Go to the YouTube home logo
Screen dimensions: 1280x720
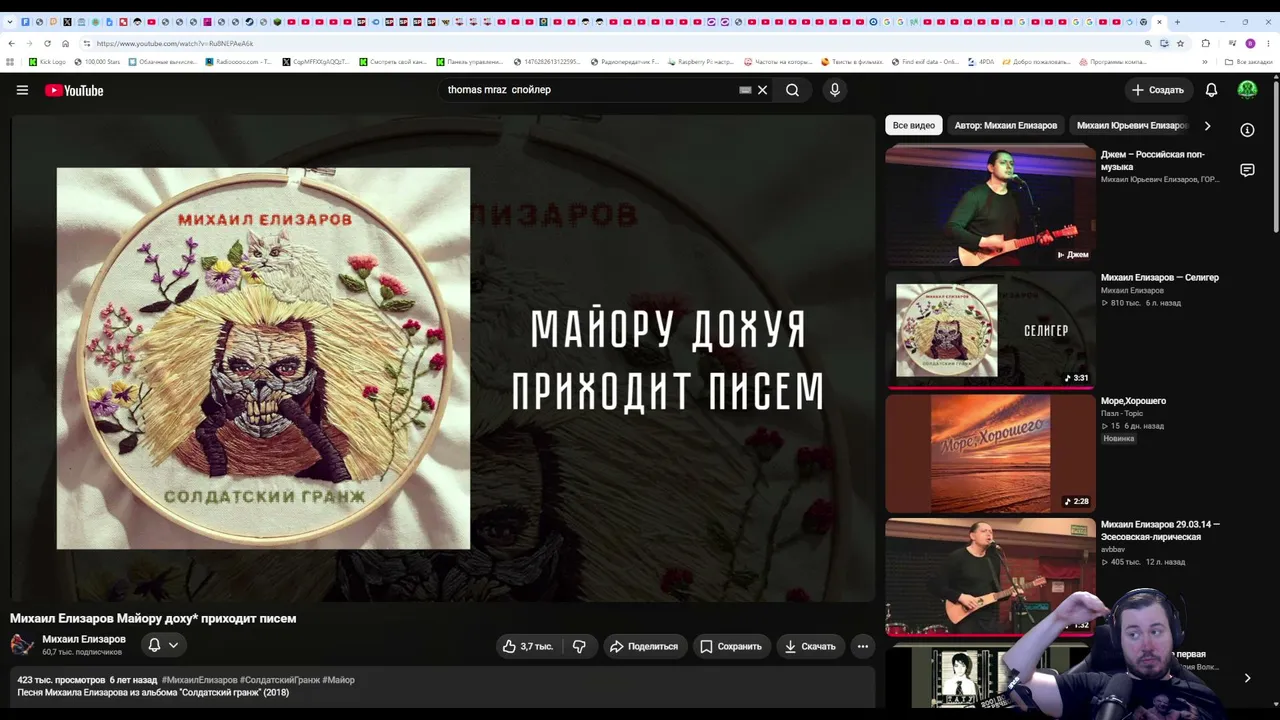coord(74,90)
